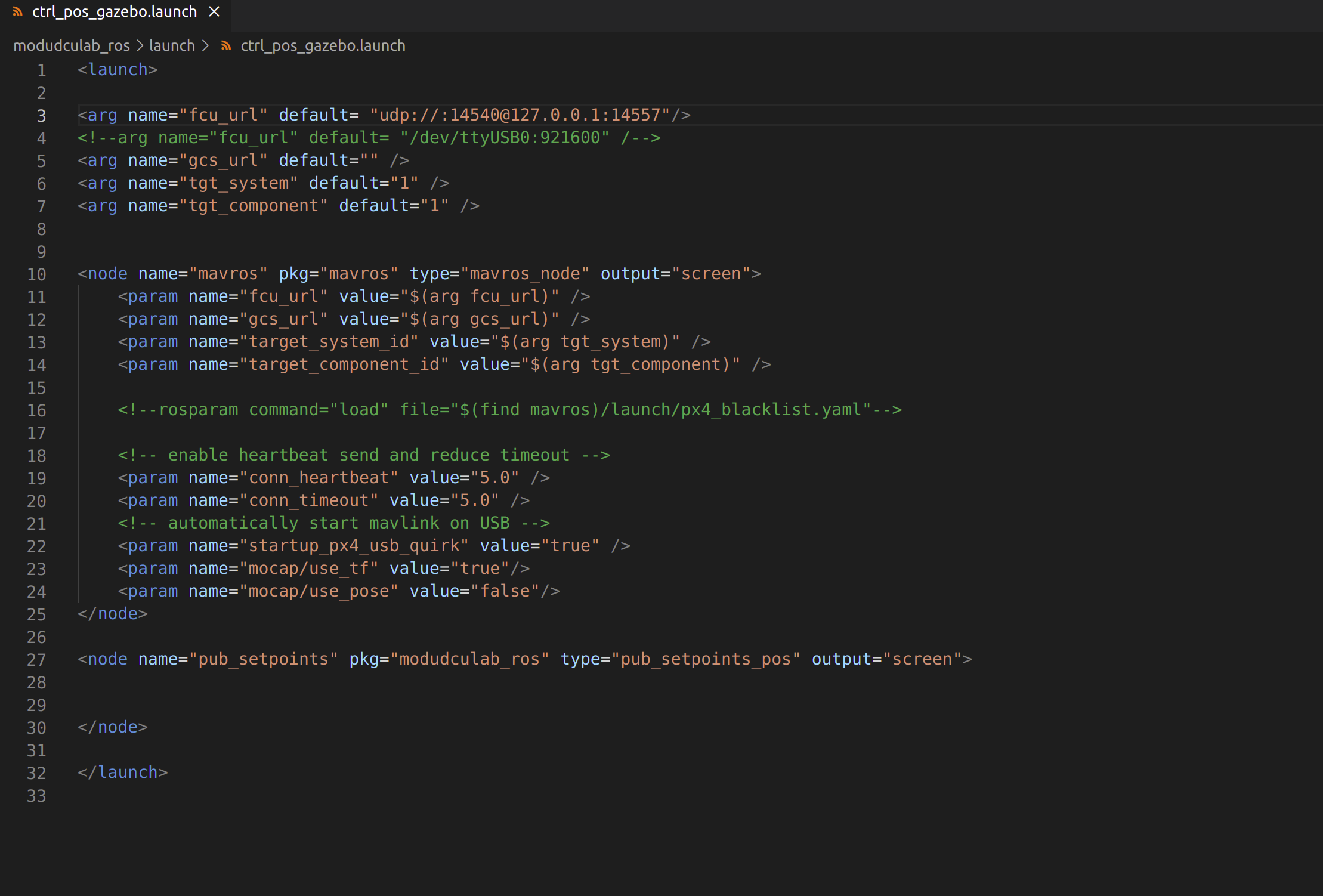Click the udp fcu_url default value string
This screenshot has width=1323, height=896.
(x=520, y=115)
